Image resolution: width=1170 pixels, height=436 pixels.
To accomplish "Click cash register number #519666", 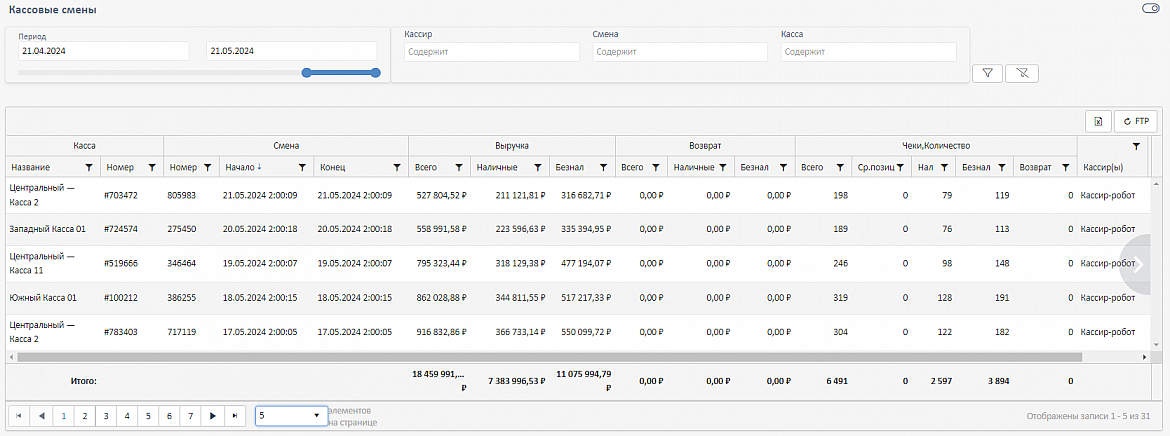I will [x=121, y=264].
